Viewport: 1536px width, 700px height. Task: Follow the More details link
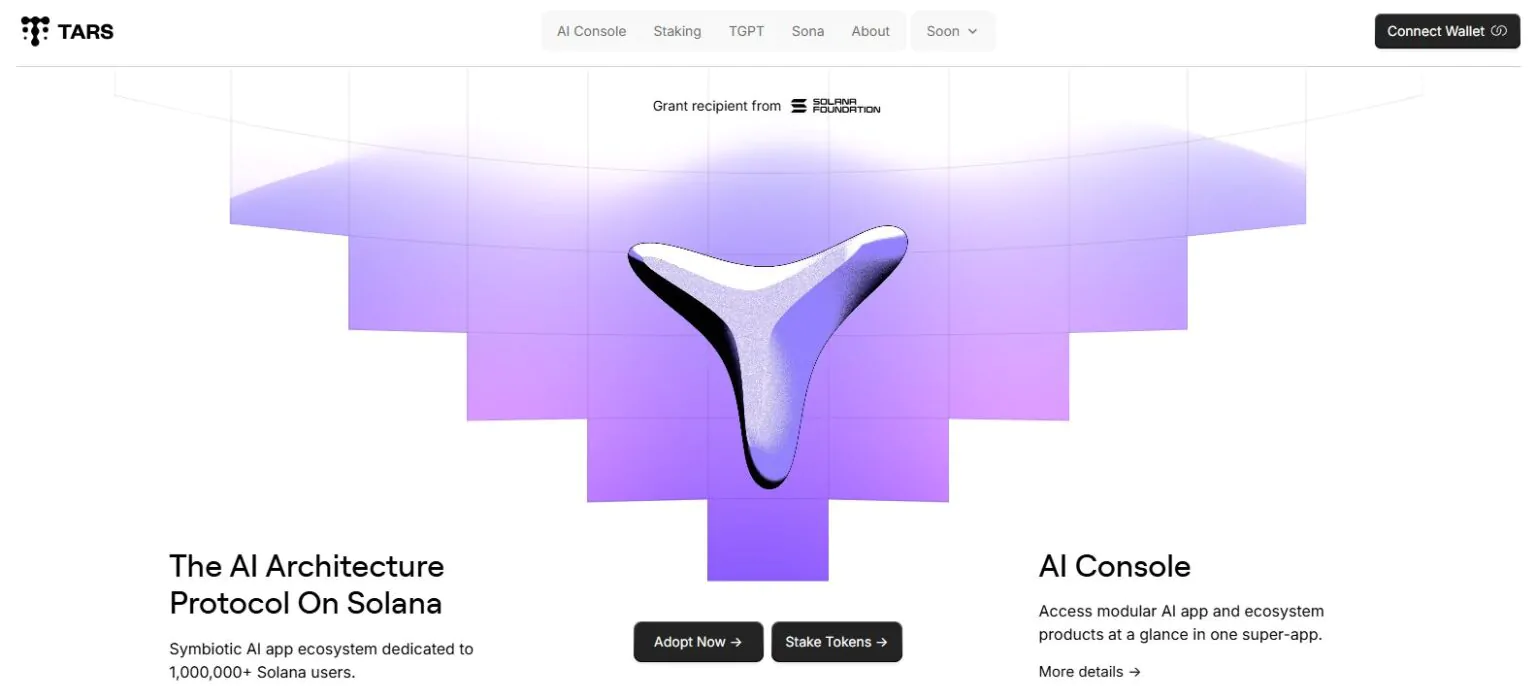pyautogui.click(x=1089, y=672)
